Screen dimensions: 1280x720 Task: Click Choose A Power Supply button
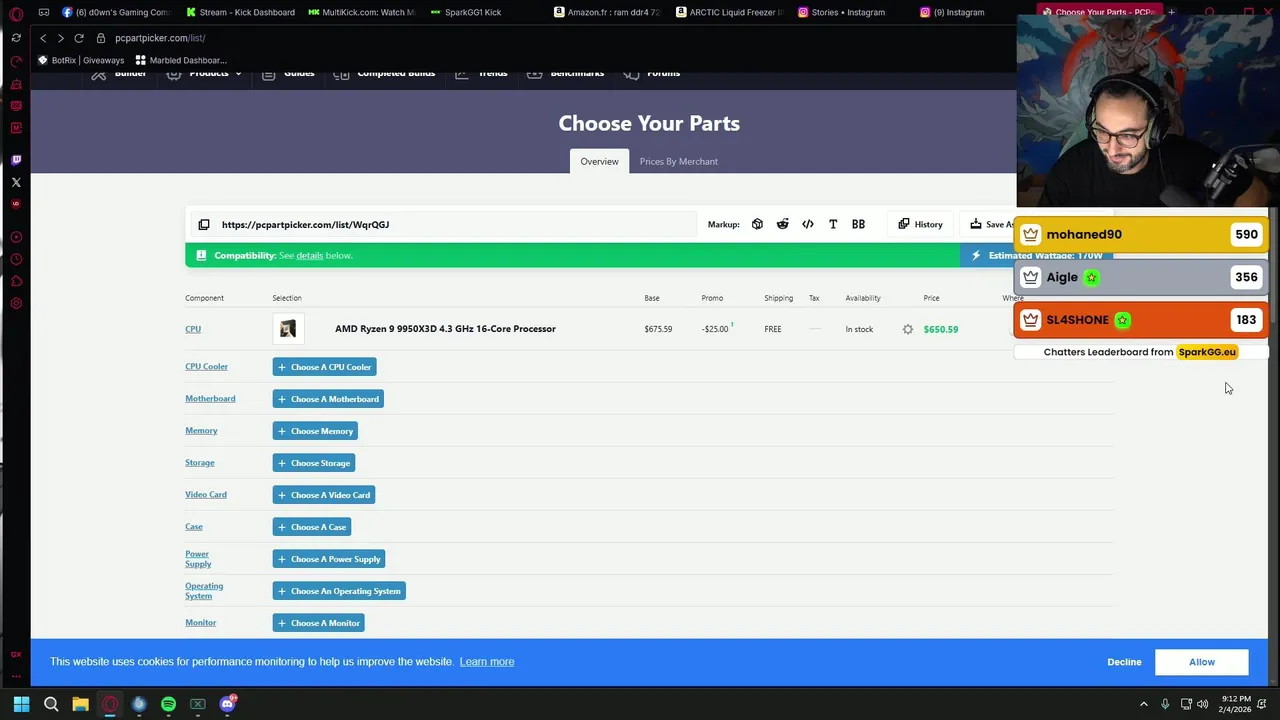pos(329,559)
